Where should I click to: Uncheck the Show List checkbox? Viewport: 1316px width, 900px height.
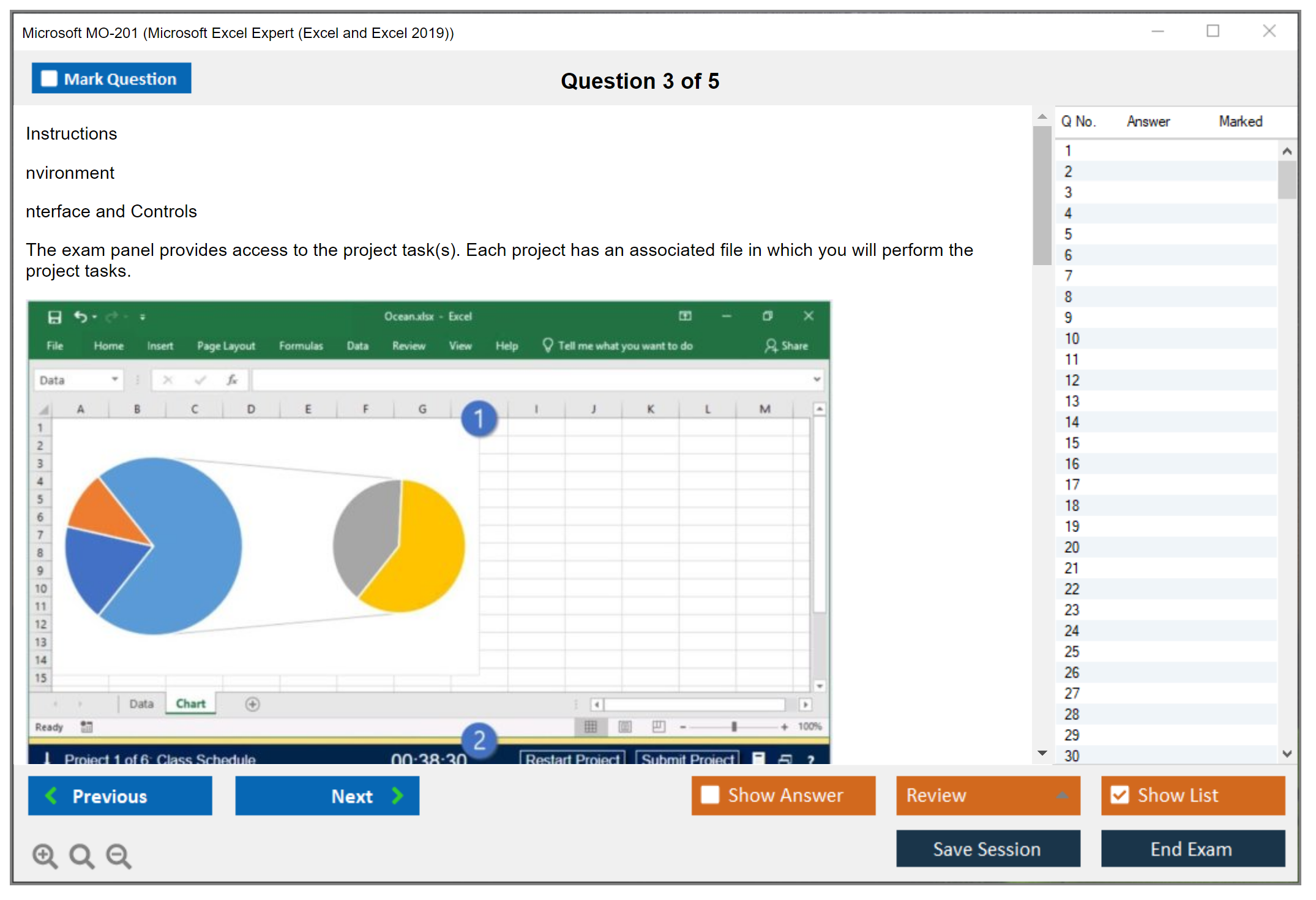pyautogui.click(x=1120, y=795)
